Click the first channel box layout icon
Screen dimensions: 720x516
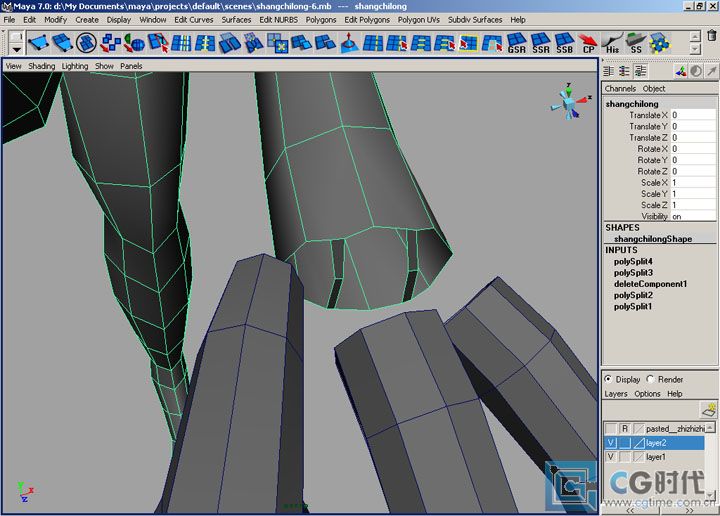click(x=609, y=71)
